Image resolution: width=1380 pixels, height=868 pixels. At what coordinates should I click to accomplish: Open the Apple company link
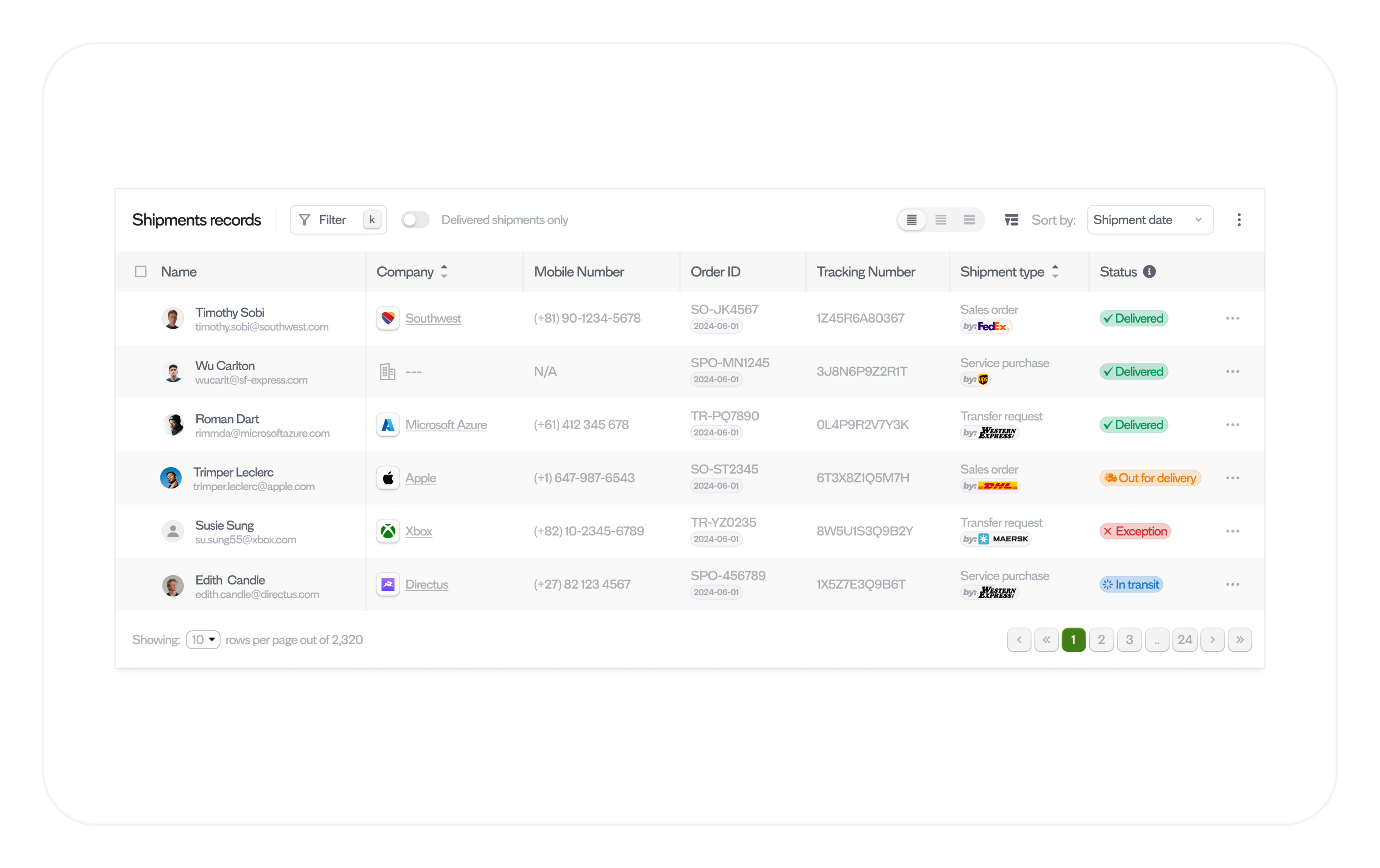click(x=420, y=478)
